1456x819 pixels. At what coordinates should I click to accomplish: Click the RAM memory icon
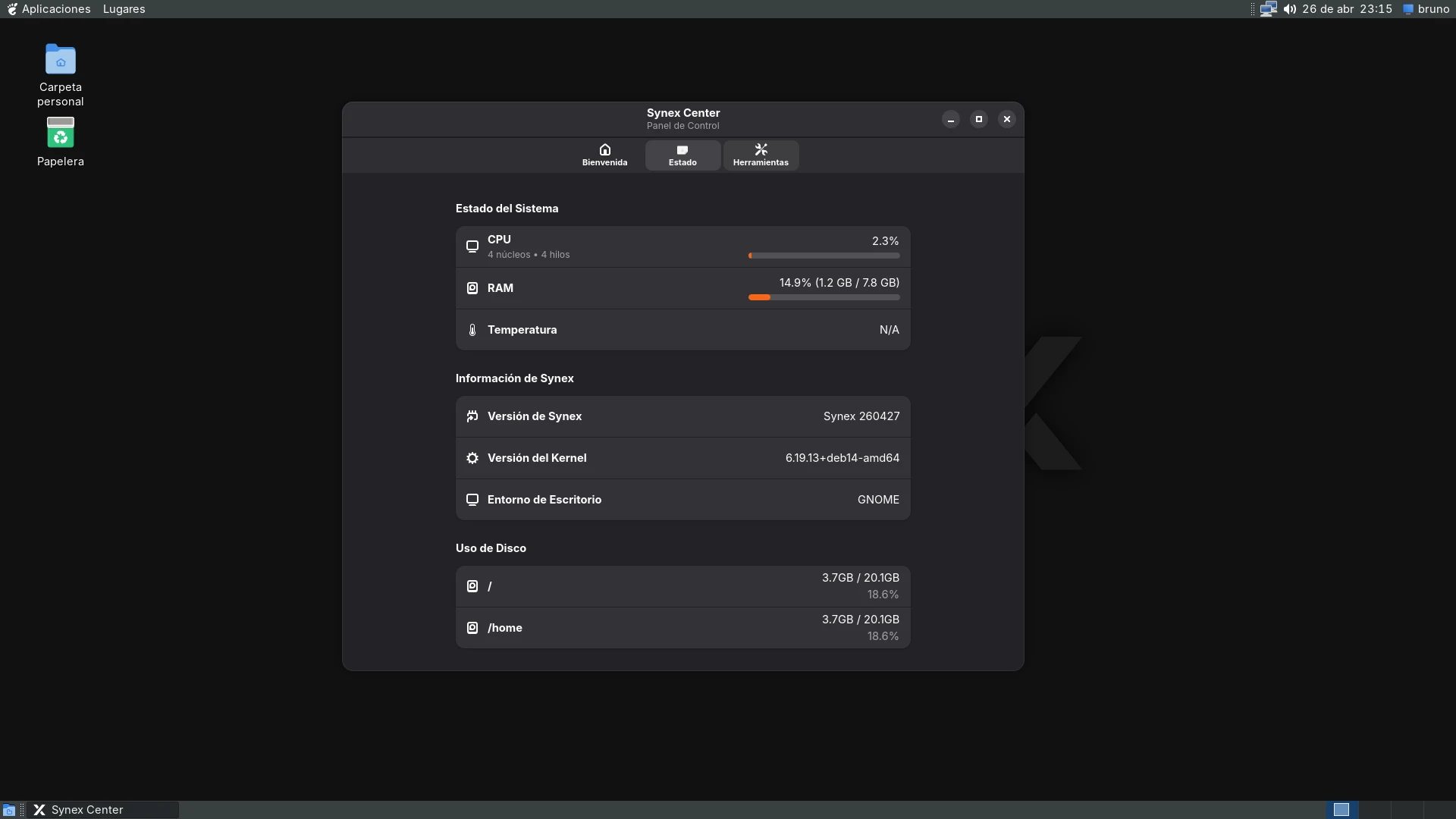472,287
